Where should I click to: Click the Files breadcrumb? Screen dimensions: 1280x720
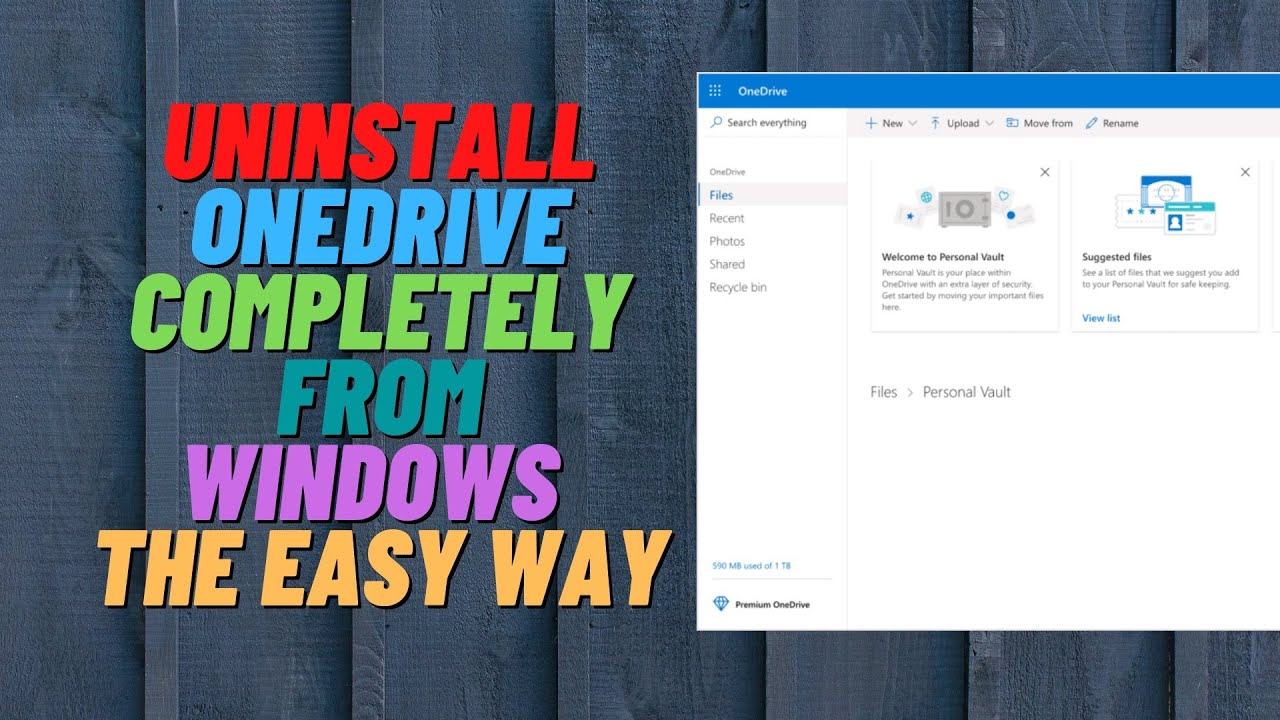click(884, 392)
